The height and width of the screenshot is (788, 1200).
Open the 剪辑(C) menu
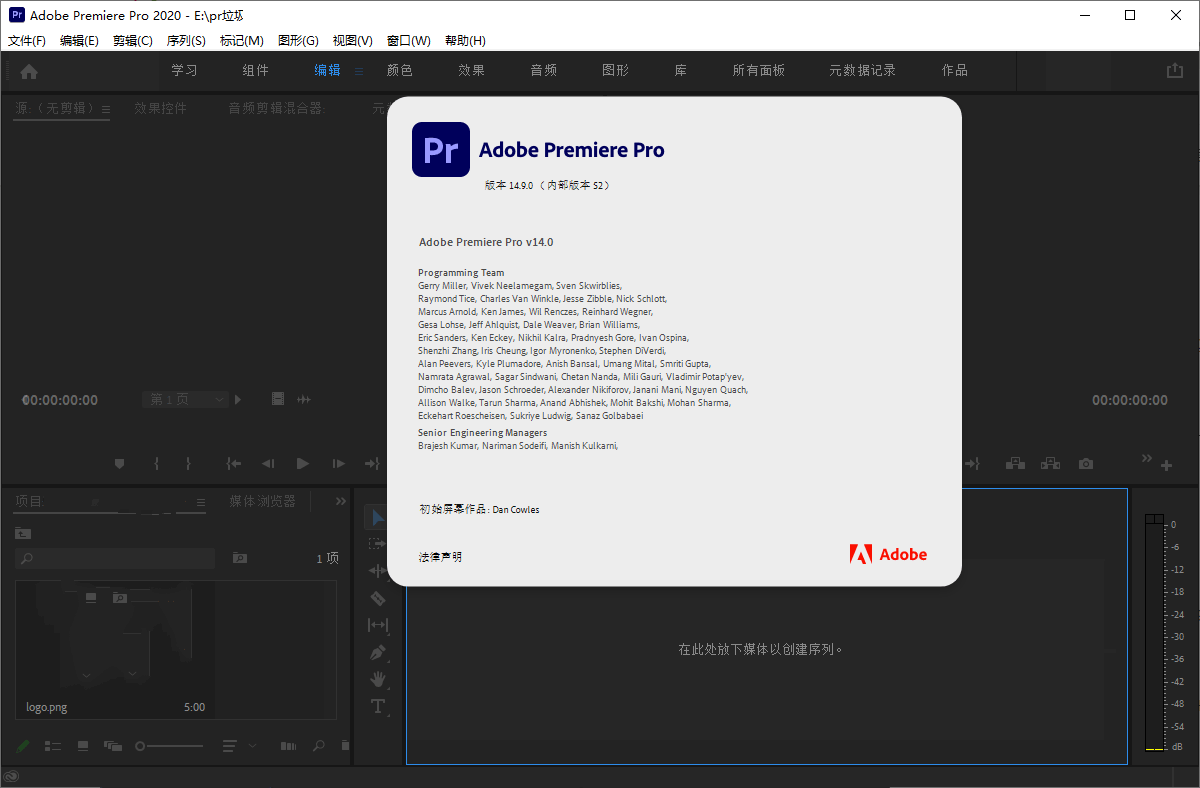pyautogui.click(x=133, y=41)
